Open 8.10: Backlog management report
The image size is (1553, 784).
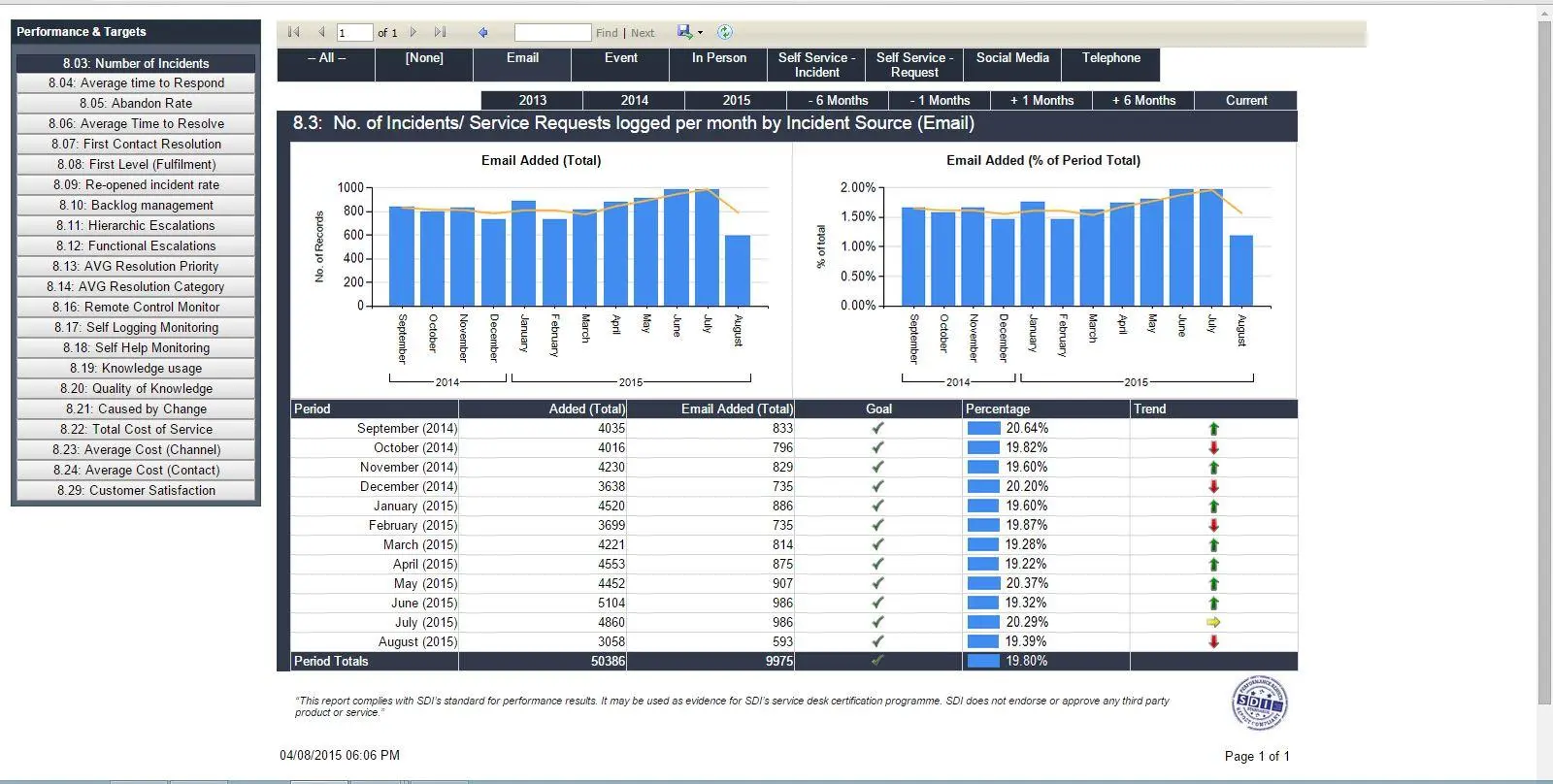136,206
